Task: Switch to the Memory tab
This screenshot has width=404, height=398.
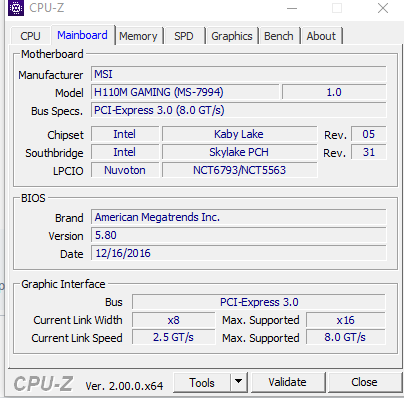Action: coord(138,36)
